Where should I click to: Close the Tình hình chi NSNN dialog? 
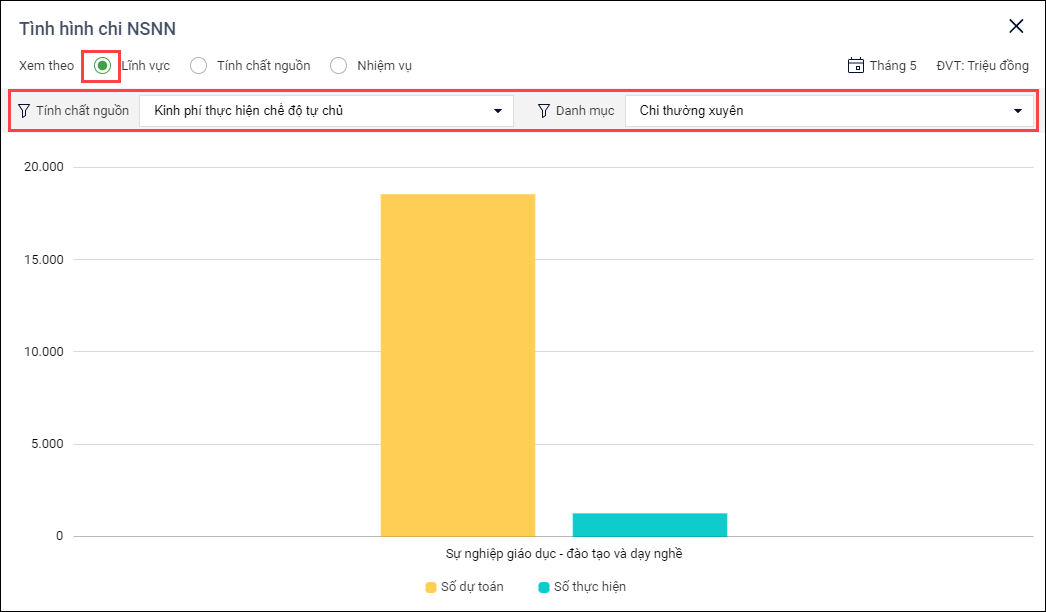point(1016,27)
